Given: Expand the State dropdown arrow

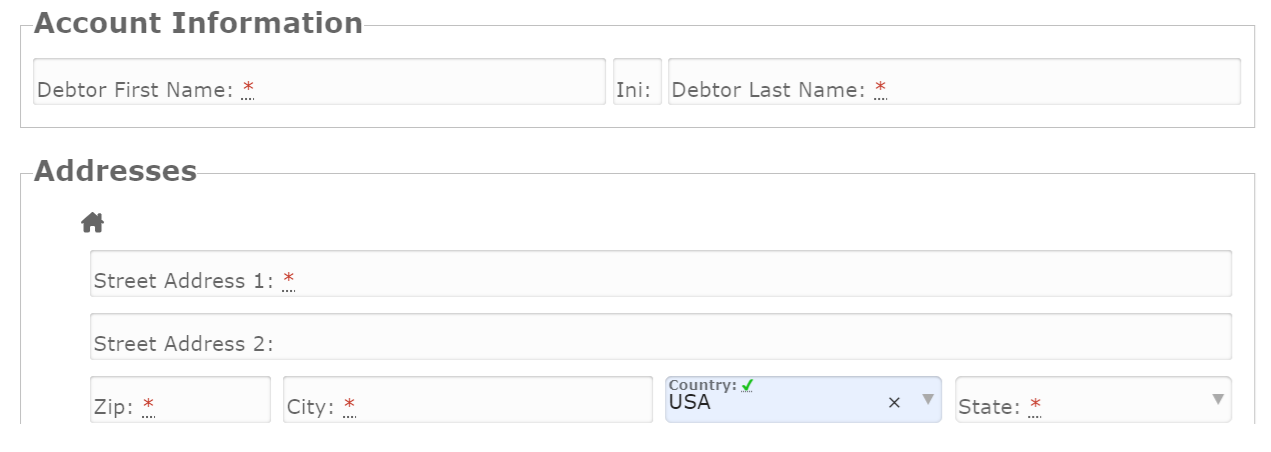Looking at the screenshot, I should 1217,400.
